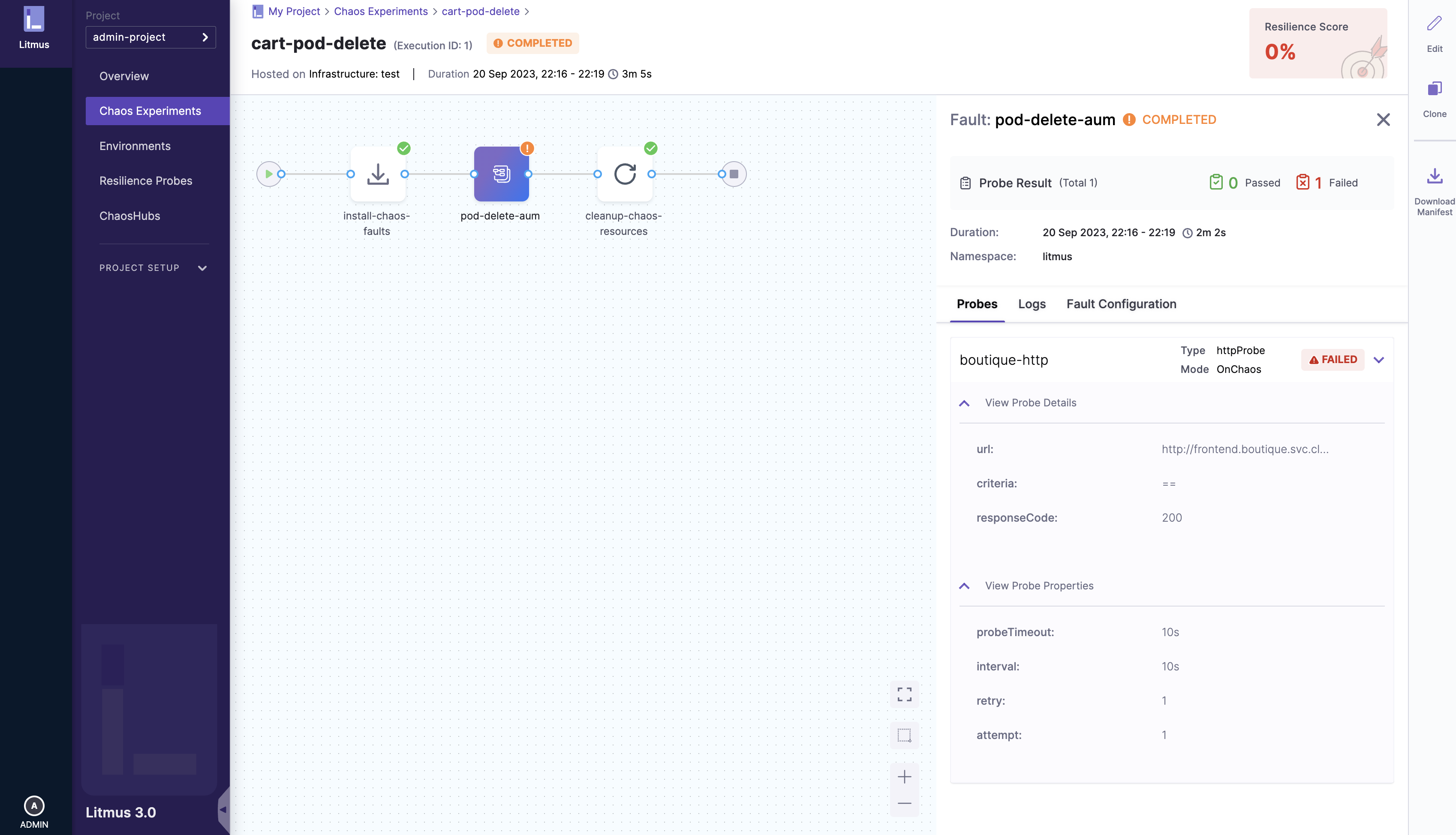Close the fault details panel
Image resolution: width=1456 pixels, height=835 pixels.
(x=1383, y=120)
